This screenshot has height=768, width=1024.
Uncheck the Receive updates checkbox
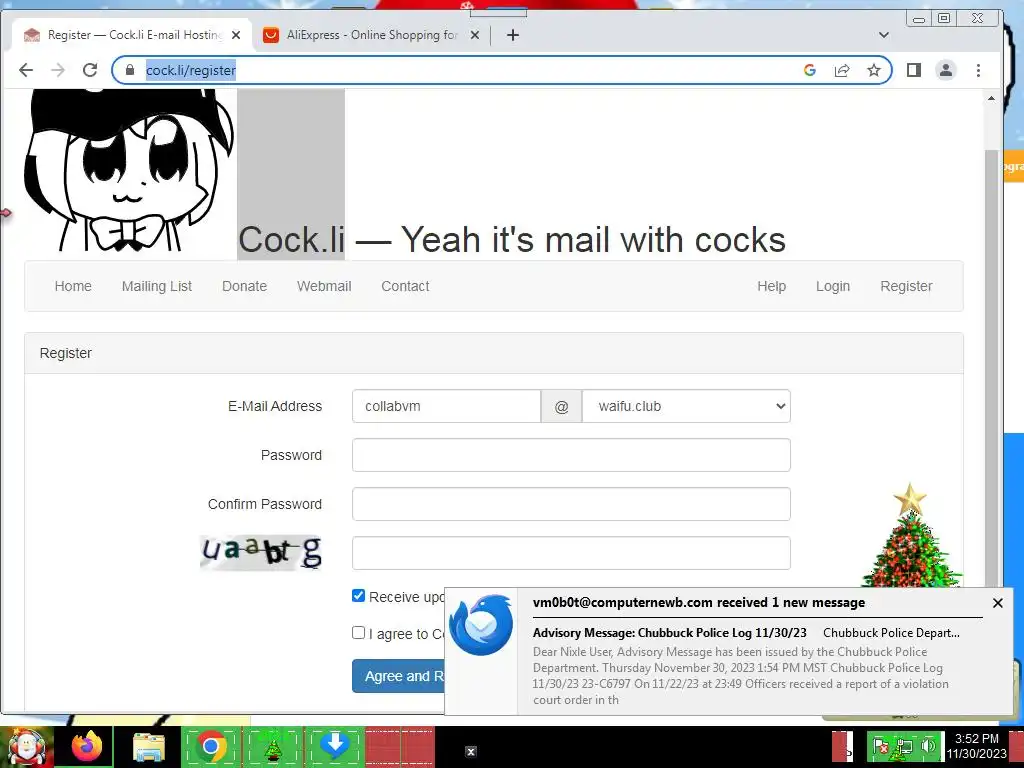click(358, 596)
